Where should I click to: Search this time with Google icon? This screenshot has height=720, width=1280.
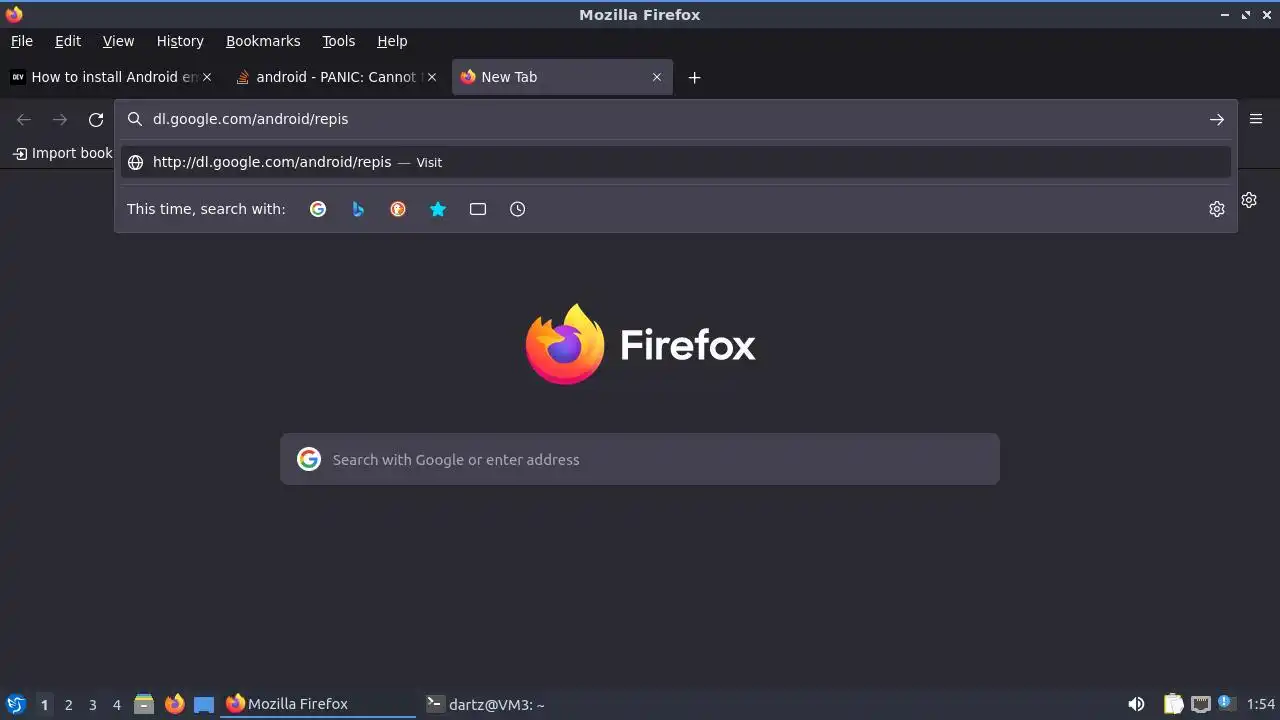click(x=318, y=209)
